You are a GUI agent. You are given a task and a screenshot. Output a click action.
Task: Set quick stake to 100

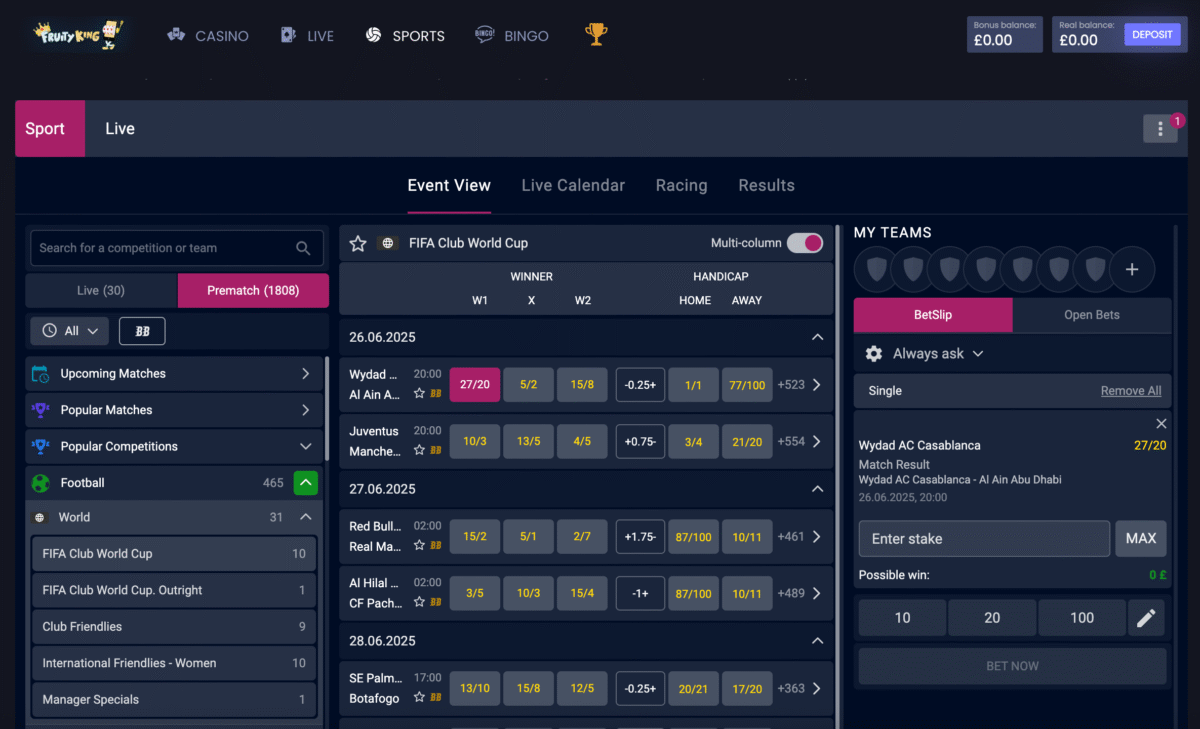pyautogui.click(x=1082, y=618)
